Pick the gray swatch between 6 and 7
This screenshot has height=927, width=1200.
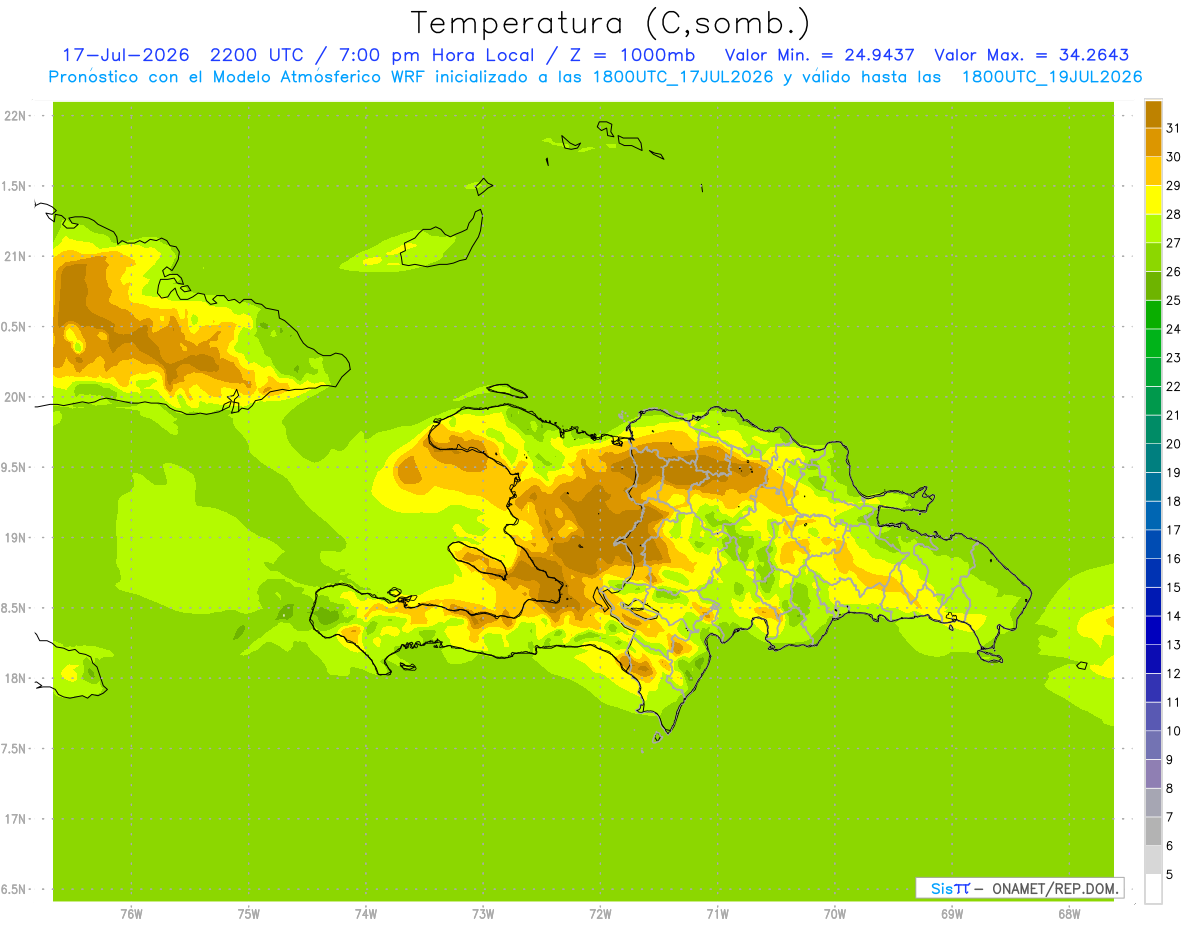(1153, 831)
